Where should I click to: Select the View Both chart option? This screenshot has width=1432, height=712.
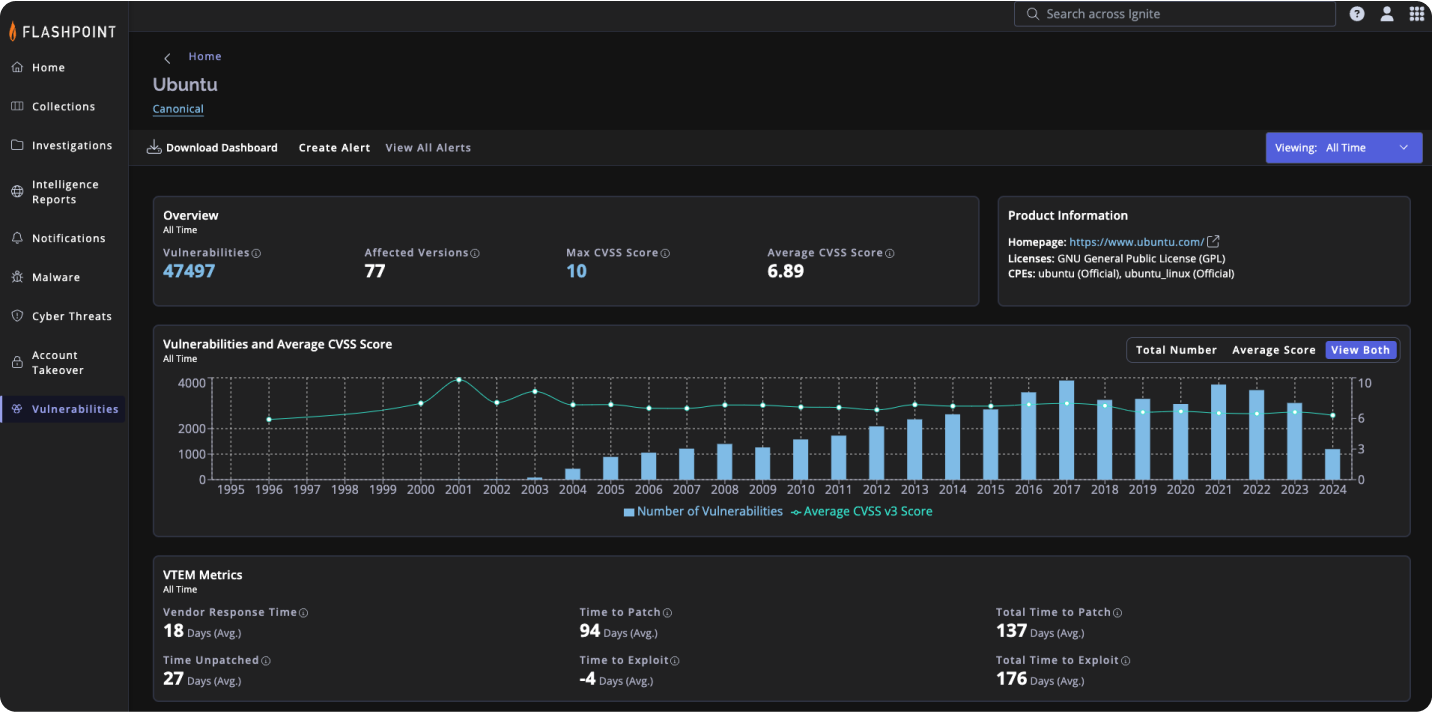(1360, 350)
